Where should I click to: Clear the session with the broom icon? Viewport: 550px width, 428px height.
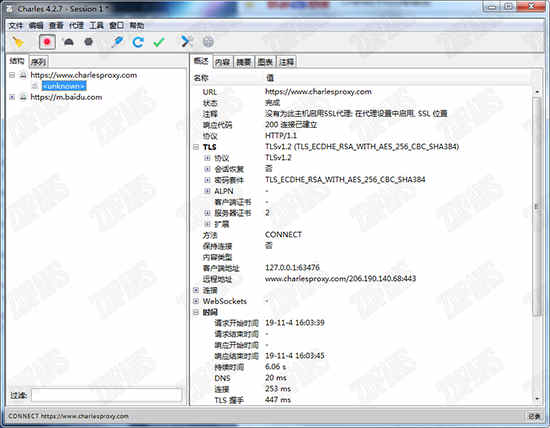point(18,42)
